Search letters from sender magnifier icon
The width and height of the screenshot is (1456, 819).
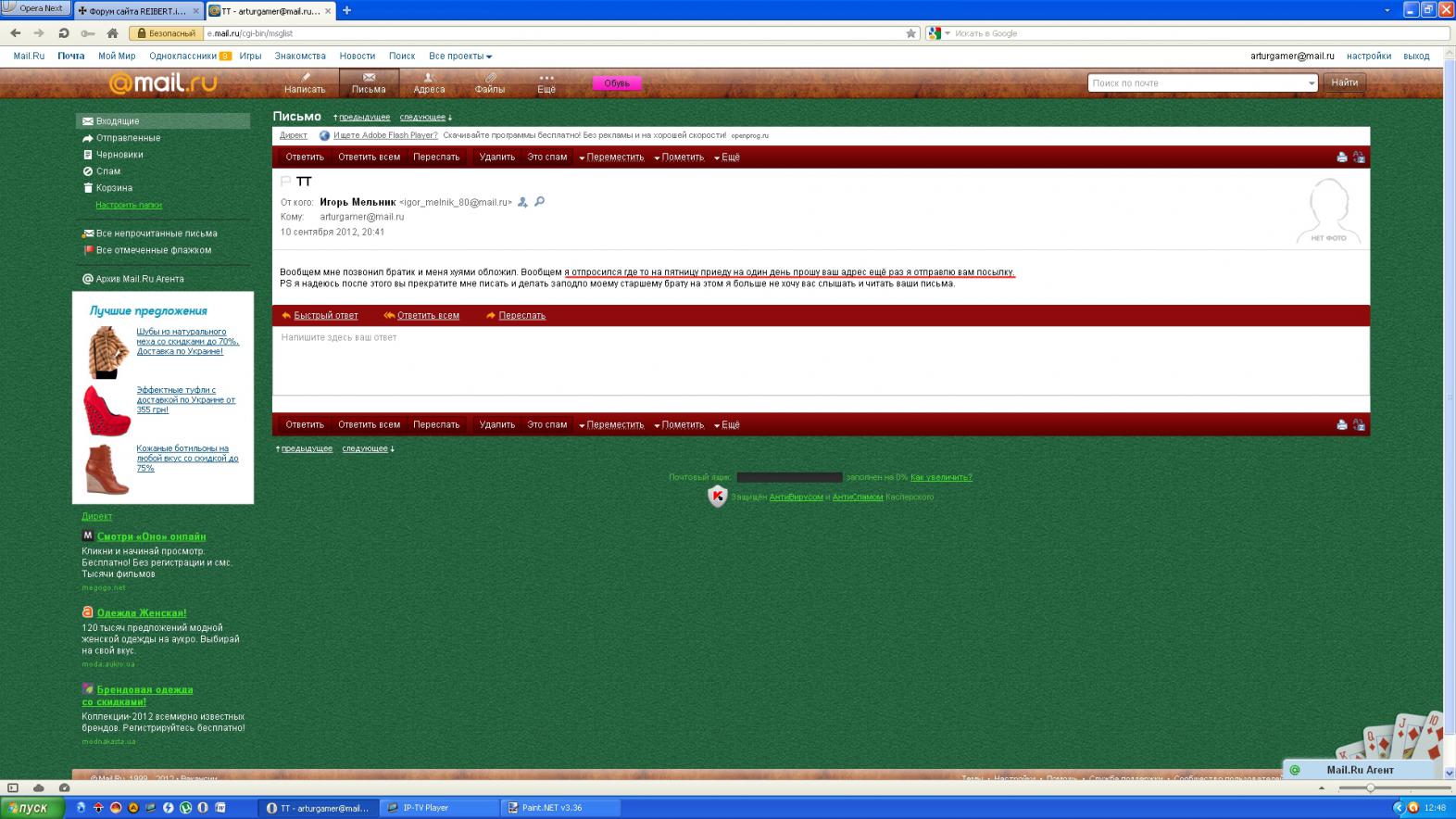pyautogui.click(x=540, y=202)
